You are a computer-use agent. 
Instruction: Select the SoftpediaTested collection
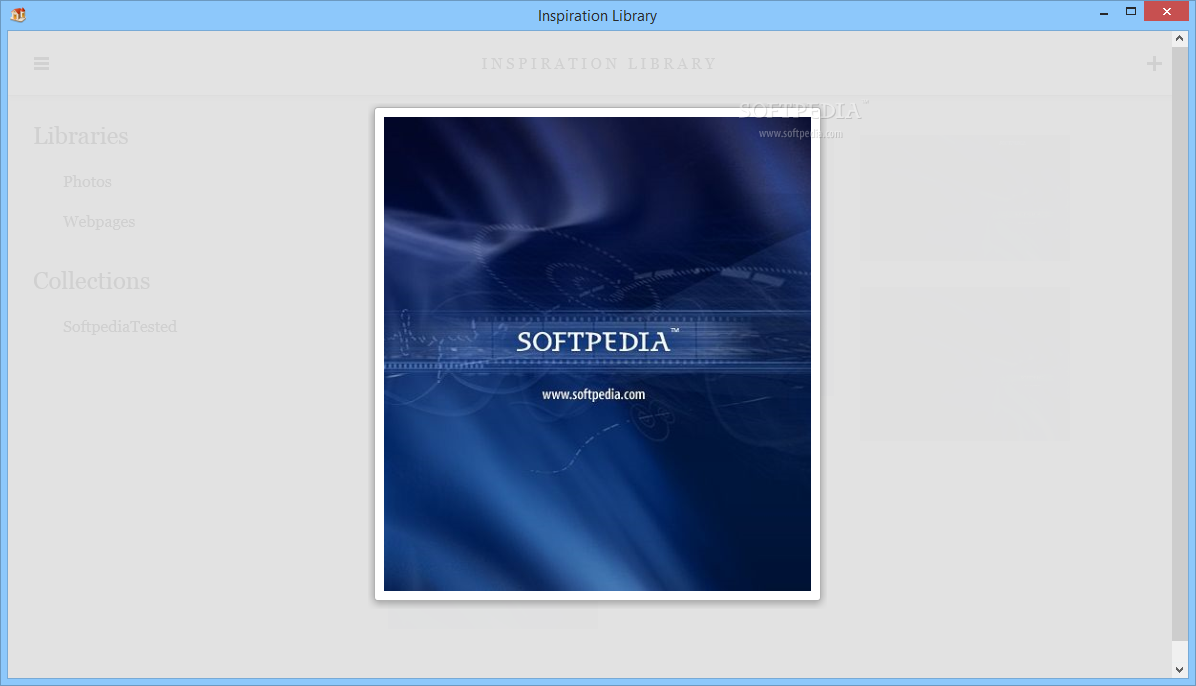pos(120,327)
